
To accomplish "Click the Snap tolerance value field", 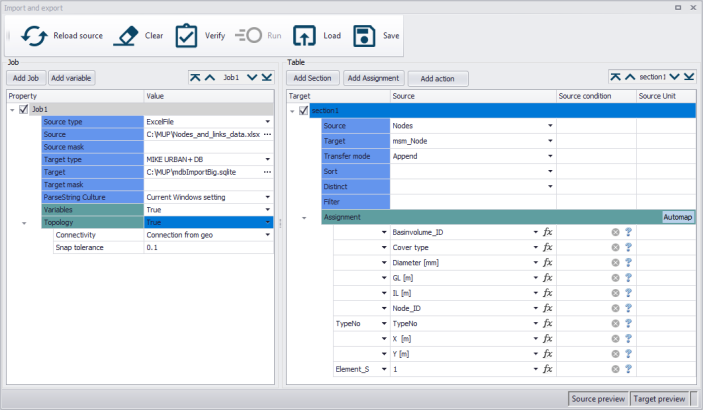I will point(208,248).
